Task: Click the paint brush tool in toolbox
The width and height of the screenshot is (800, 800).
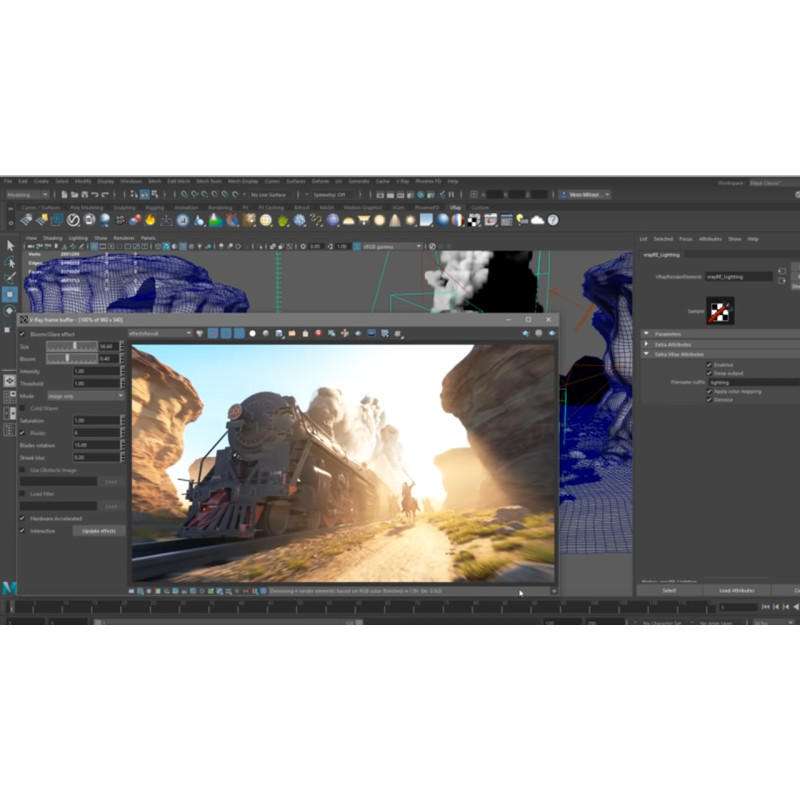Action: click(x=11, y=277)
